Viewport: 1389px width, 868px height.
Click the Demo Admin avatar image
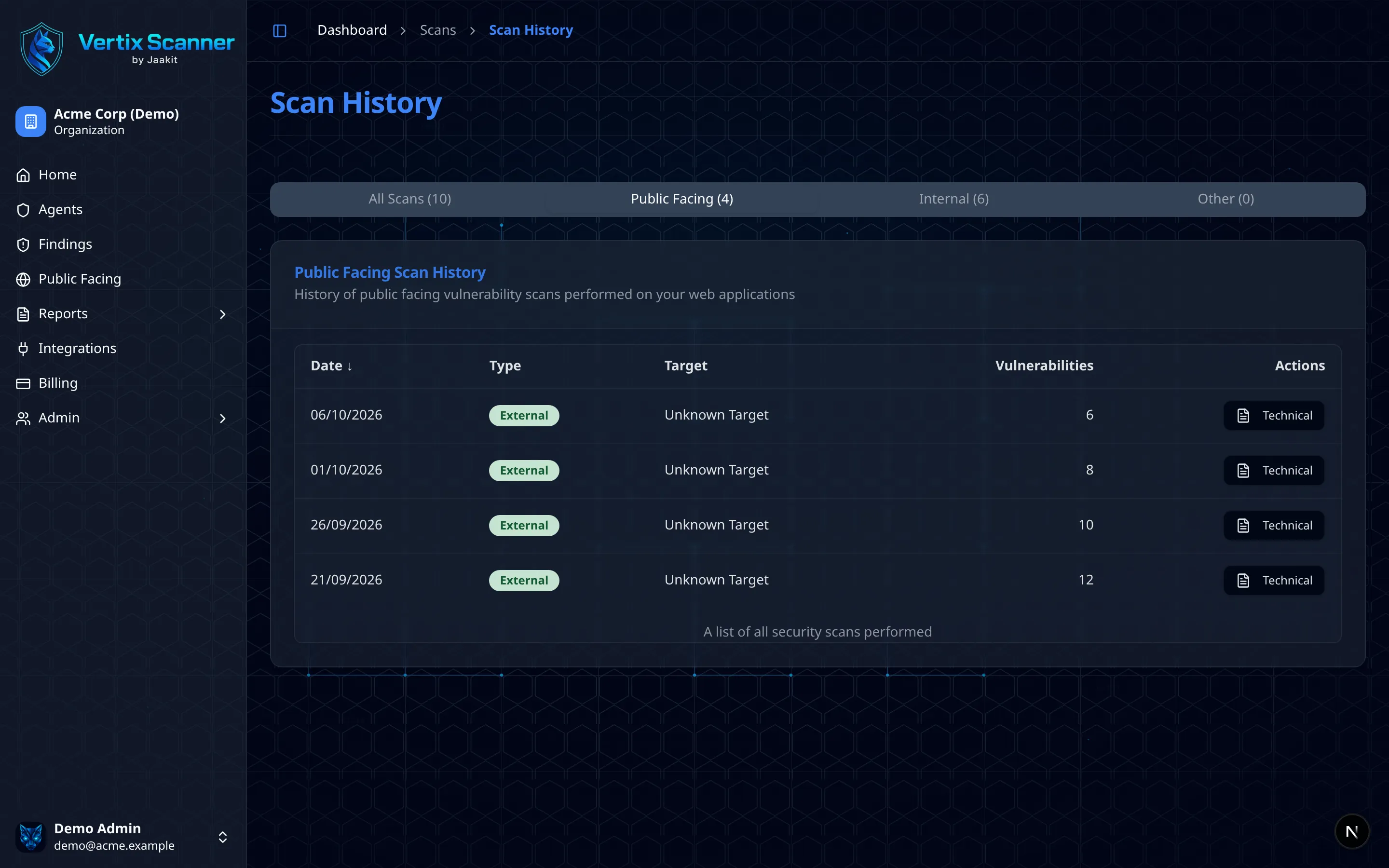[31, 837]
